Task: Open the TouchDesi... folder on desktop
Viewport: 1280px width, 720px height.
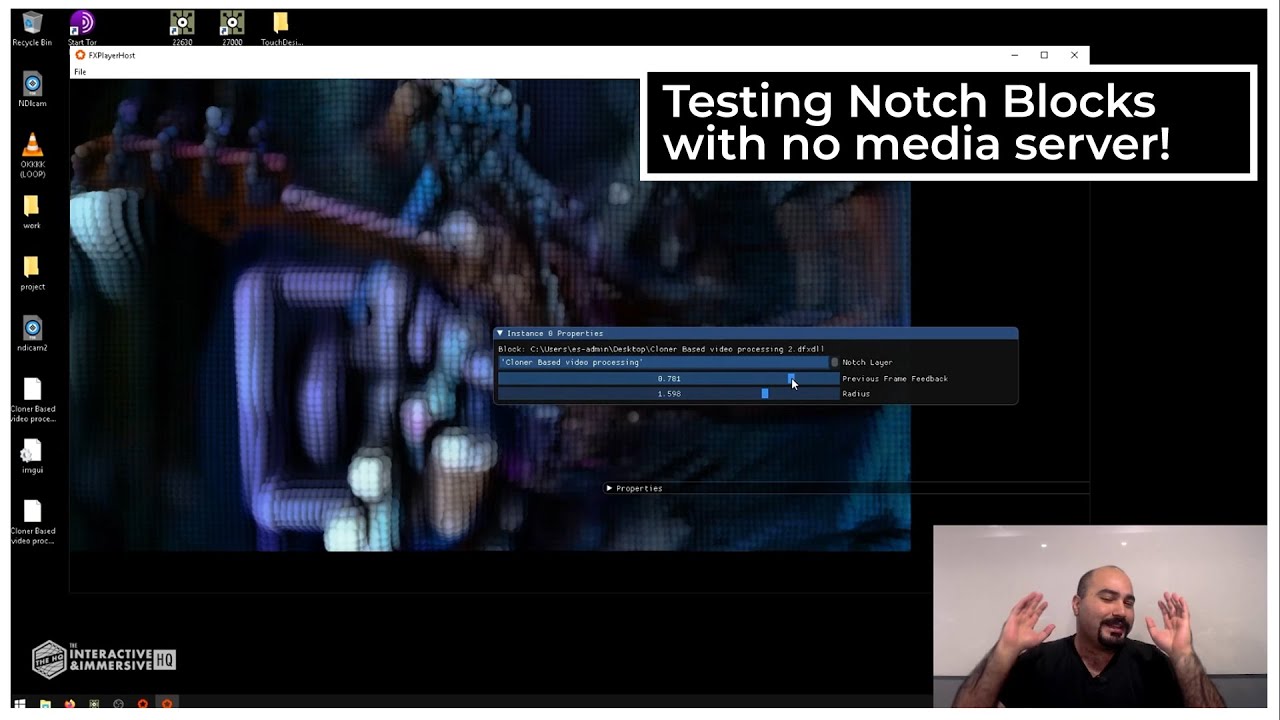Action: 281,29
